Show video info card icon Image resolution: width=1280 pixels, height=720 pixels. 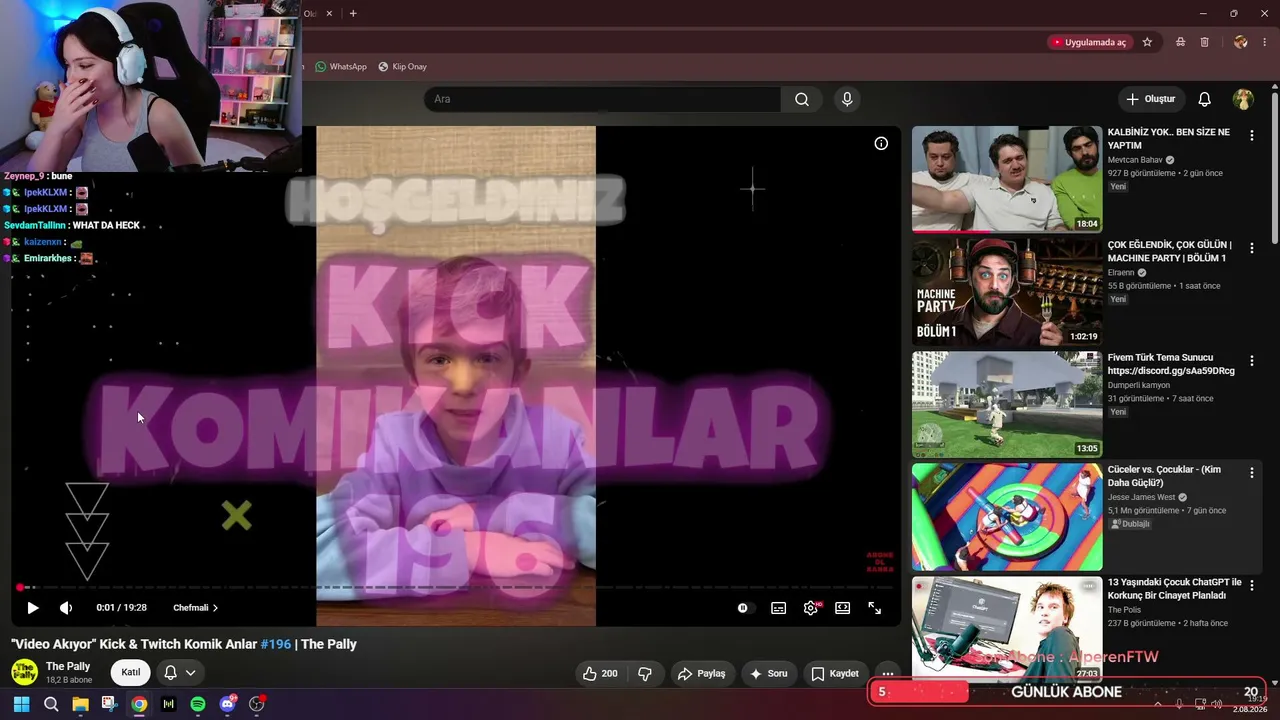pyautogui.click(x=881, y=143)
